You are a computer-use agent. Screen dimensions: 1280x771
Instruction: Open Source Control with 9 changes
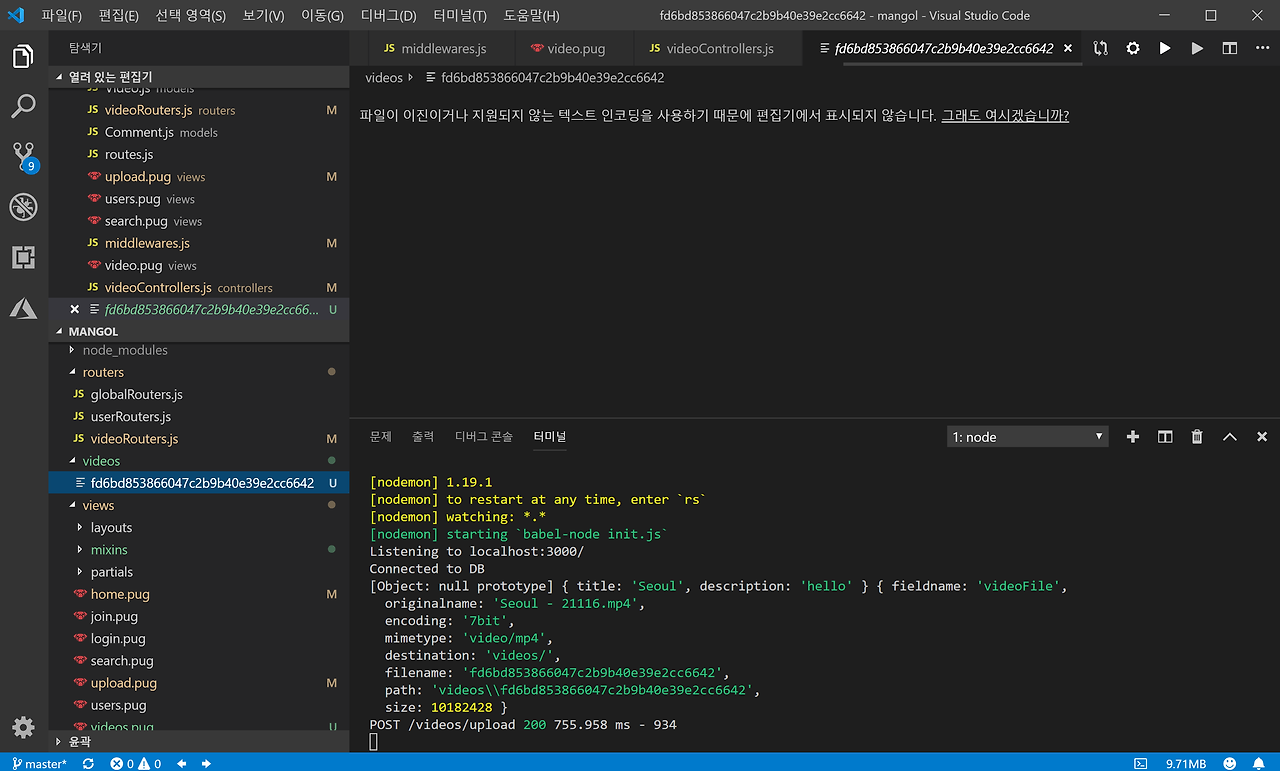[x=23, y=156]
